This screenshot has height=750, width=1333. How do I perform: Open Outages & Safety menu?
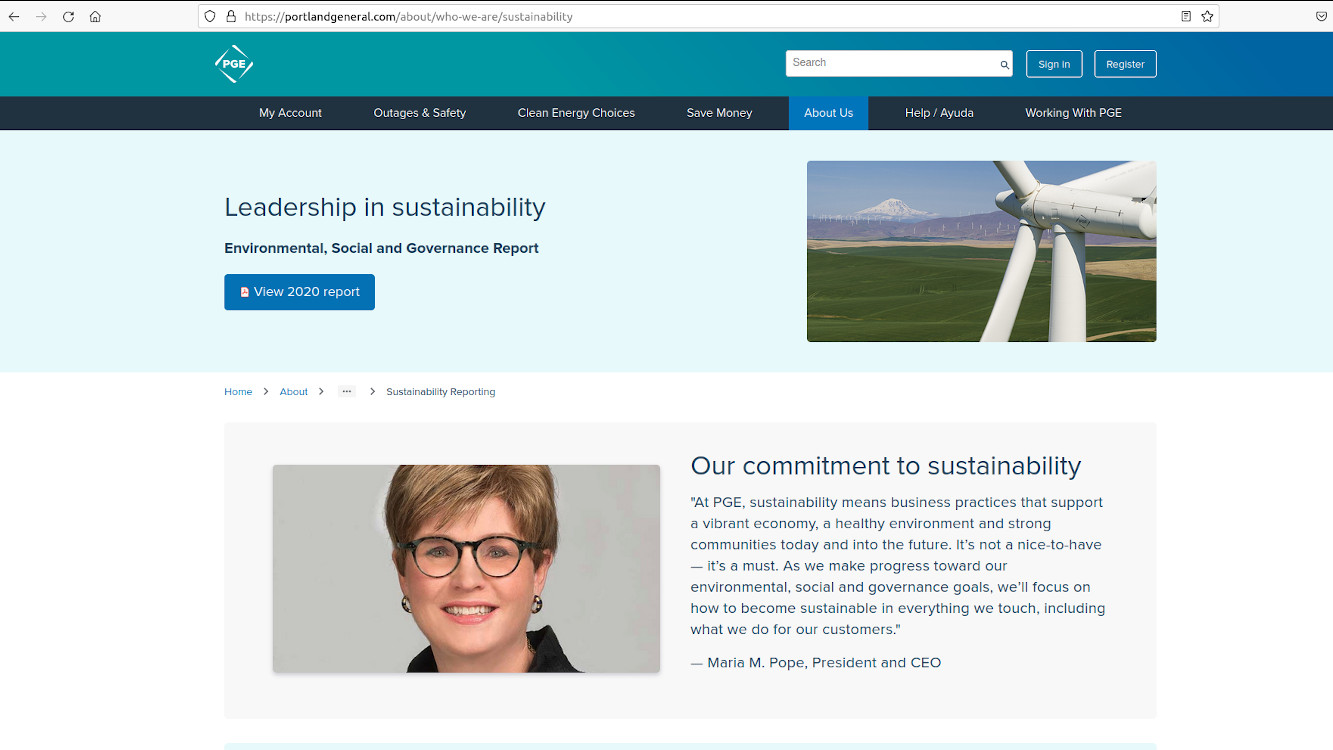tap(419, 113)
